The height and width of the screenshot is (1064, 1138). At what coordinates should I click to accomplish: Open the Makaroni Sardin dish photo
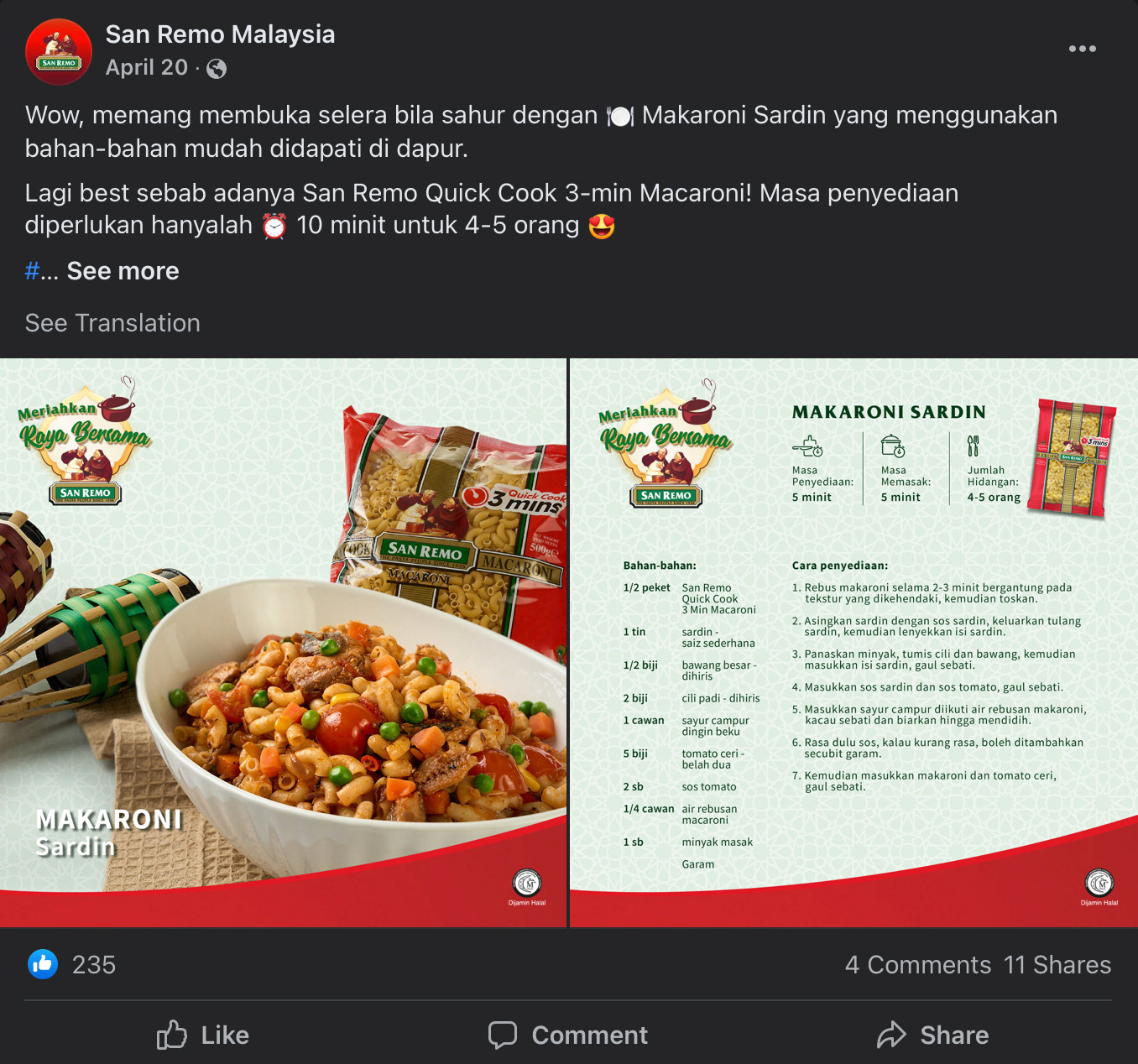point(284,643)
